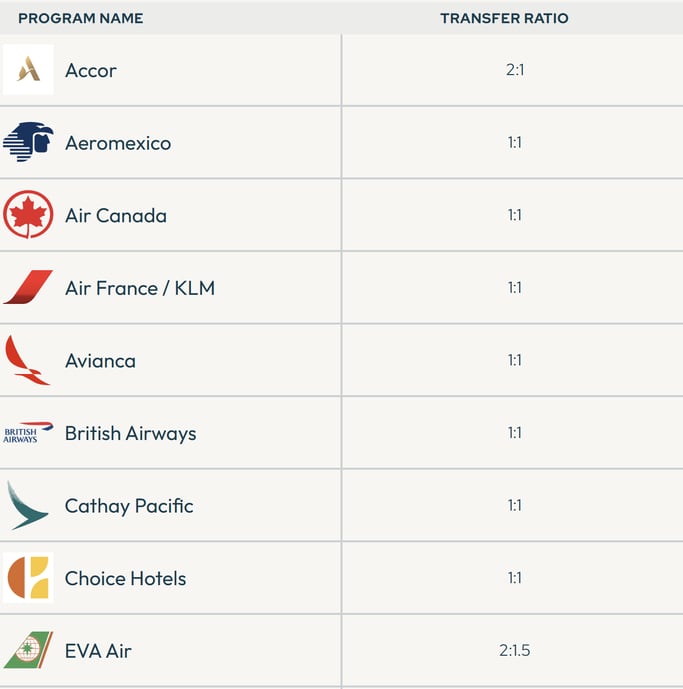
Task: Open the Accor program name text
Action: pos(91,70)
